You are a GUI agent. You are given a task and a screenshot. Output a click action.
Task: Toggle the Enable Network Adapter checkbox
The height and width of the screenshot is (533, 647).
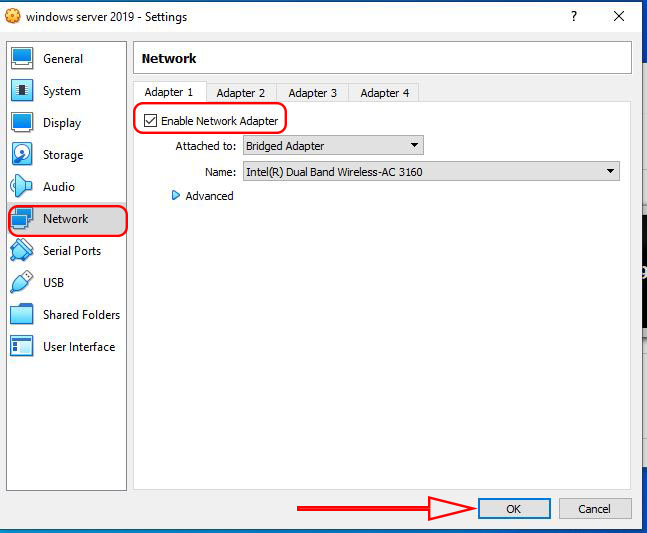150,121
